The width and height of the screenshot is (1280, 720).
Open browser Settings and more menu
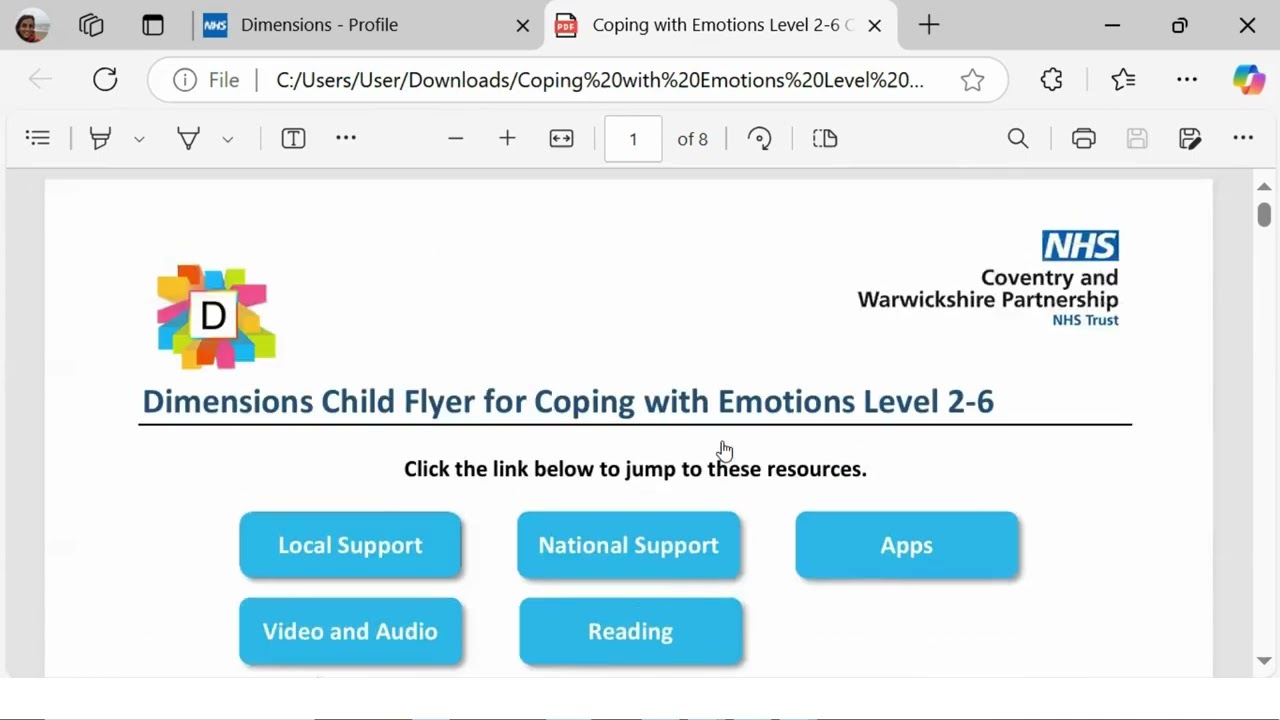1187,80
